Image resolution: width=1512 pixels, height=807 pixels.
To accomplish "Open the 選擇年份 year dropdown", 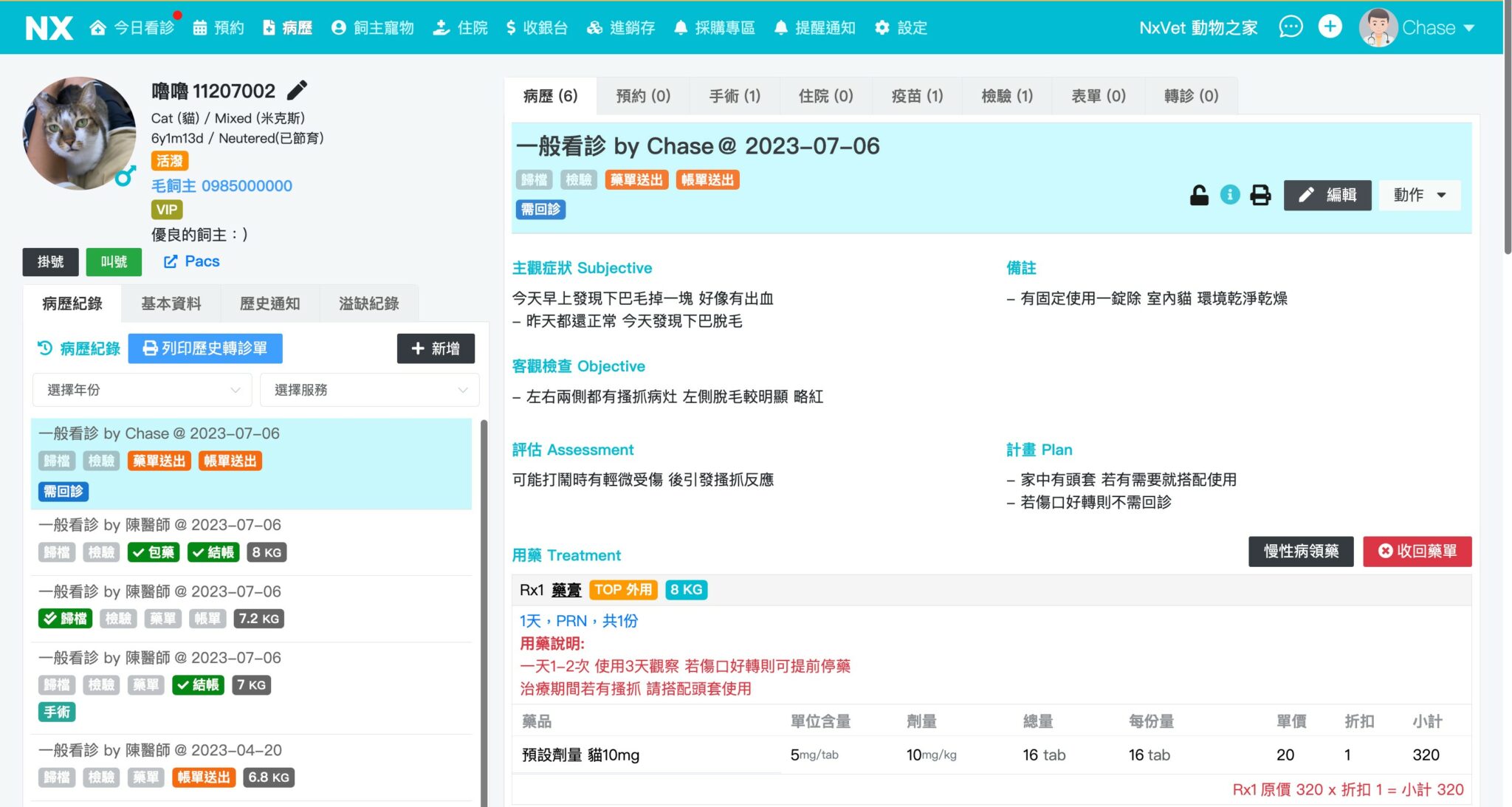I will (x=142, y=390).
